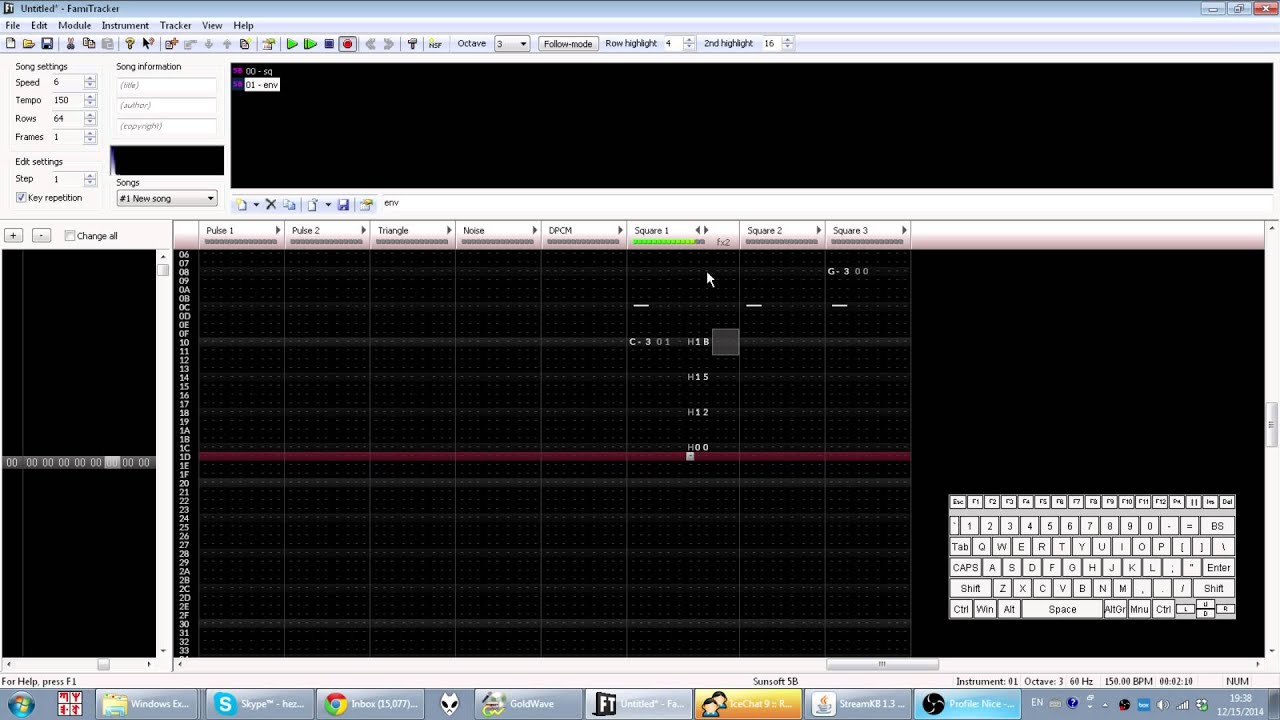
Task: Adjust the Step spinner arrows
Action: click(90, 179)
